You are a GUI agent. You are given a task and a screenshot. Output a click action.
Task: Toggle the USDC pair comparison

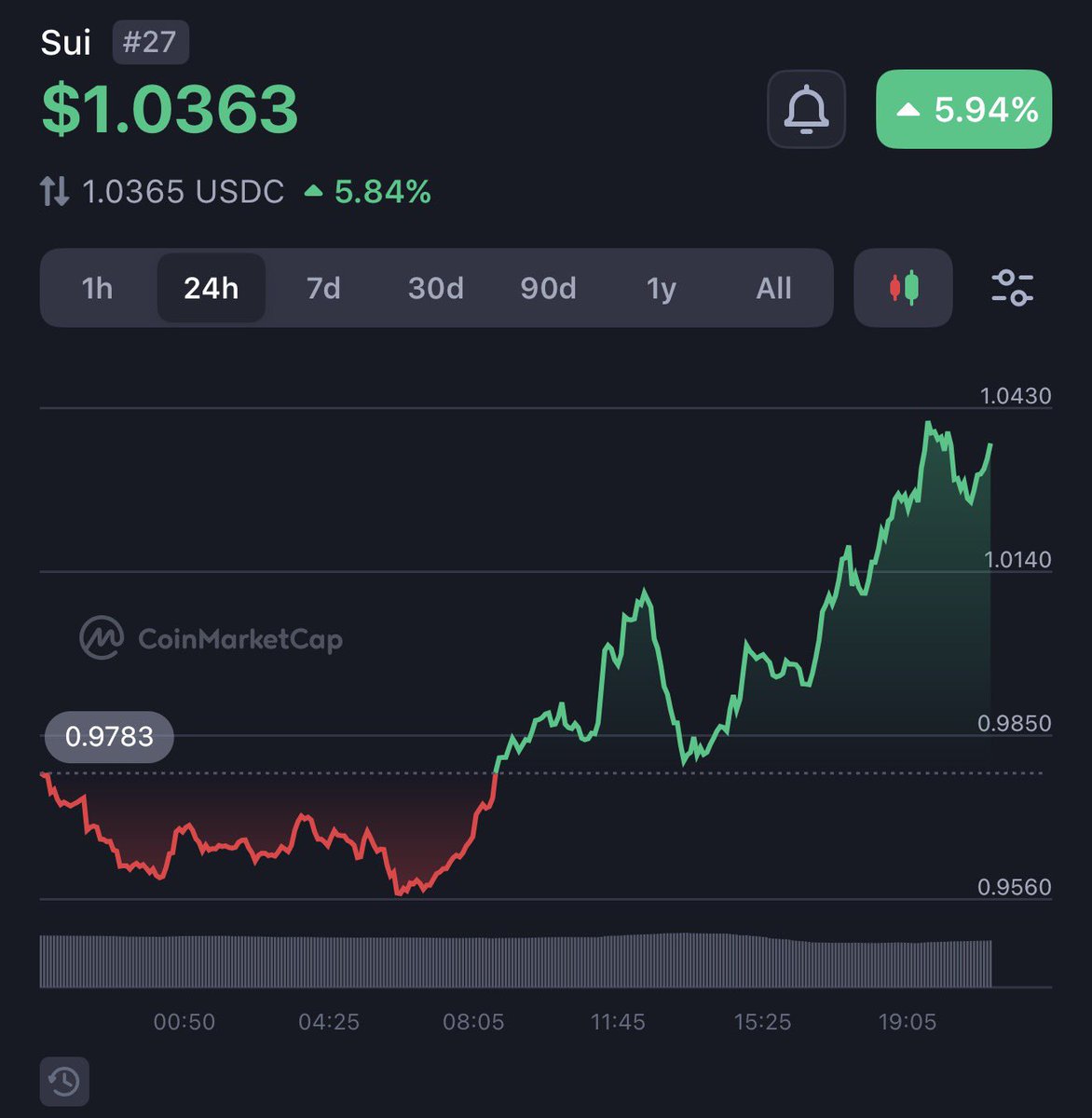tap(183, 191)
